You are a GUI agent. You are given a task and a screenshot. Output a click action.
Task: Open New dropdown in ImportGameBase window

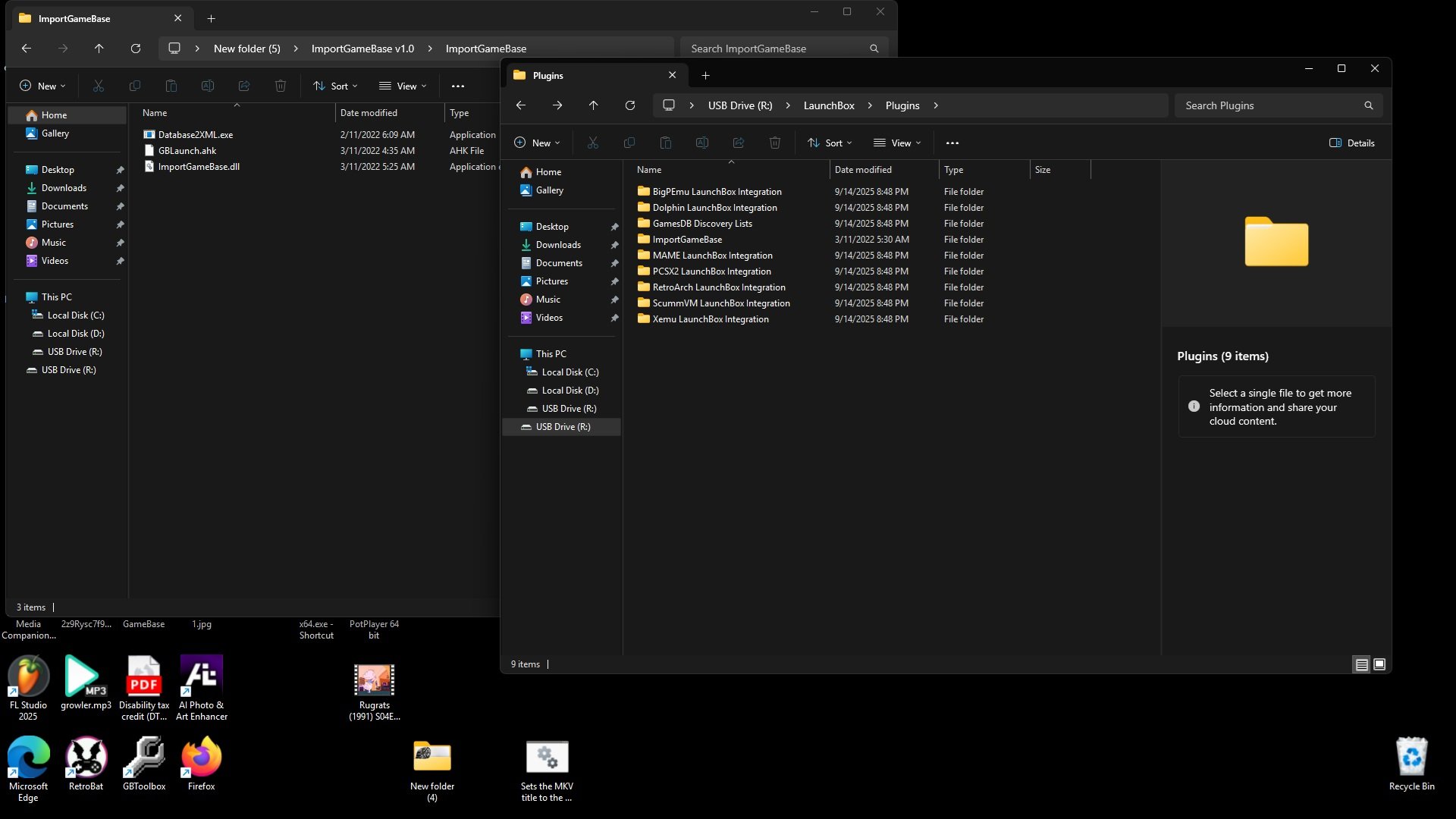(x=42, y=86)
